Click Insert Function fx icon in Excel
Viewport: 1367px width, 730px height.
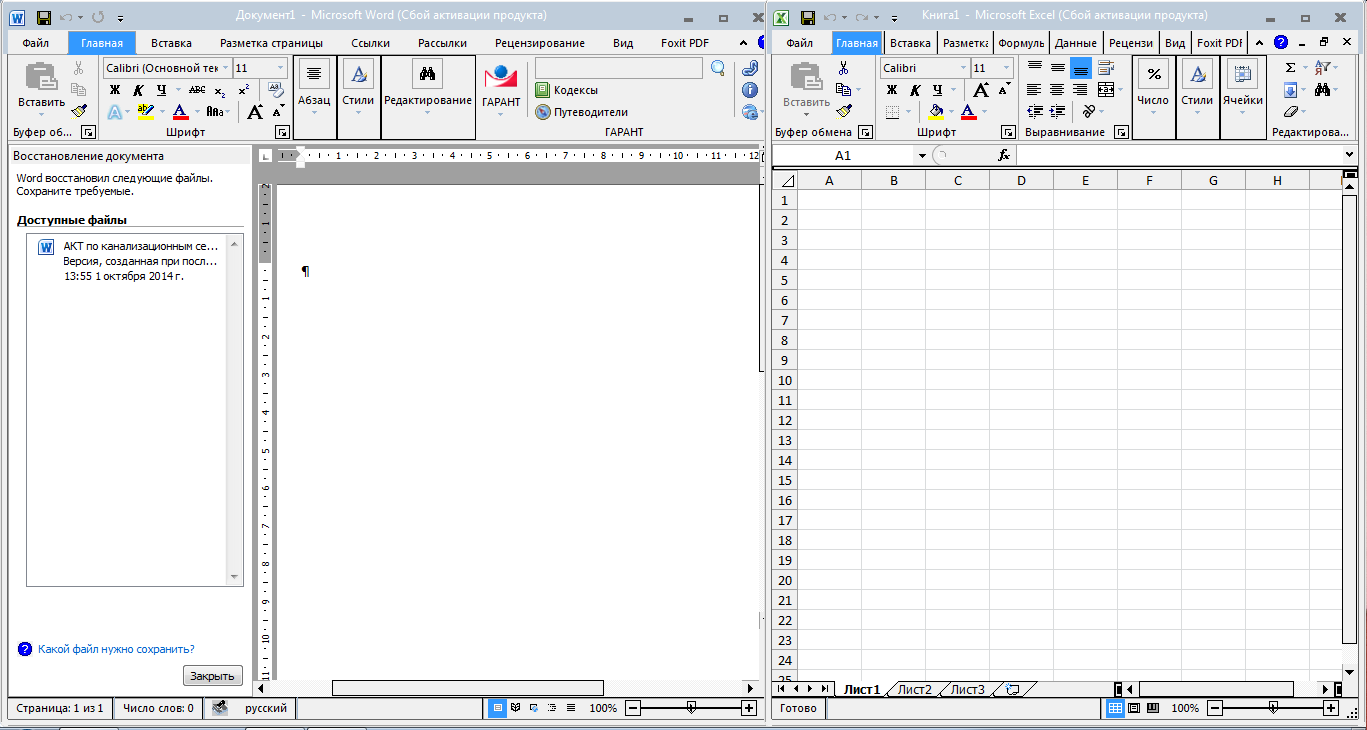(1004, 156)
